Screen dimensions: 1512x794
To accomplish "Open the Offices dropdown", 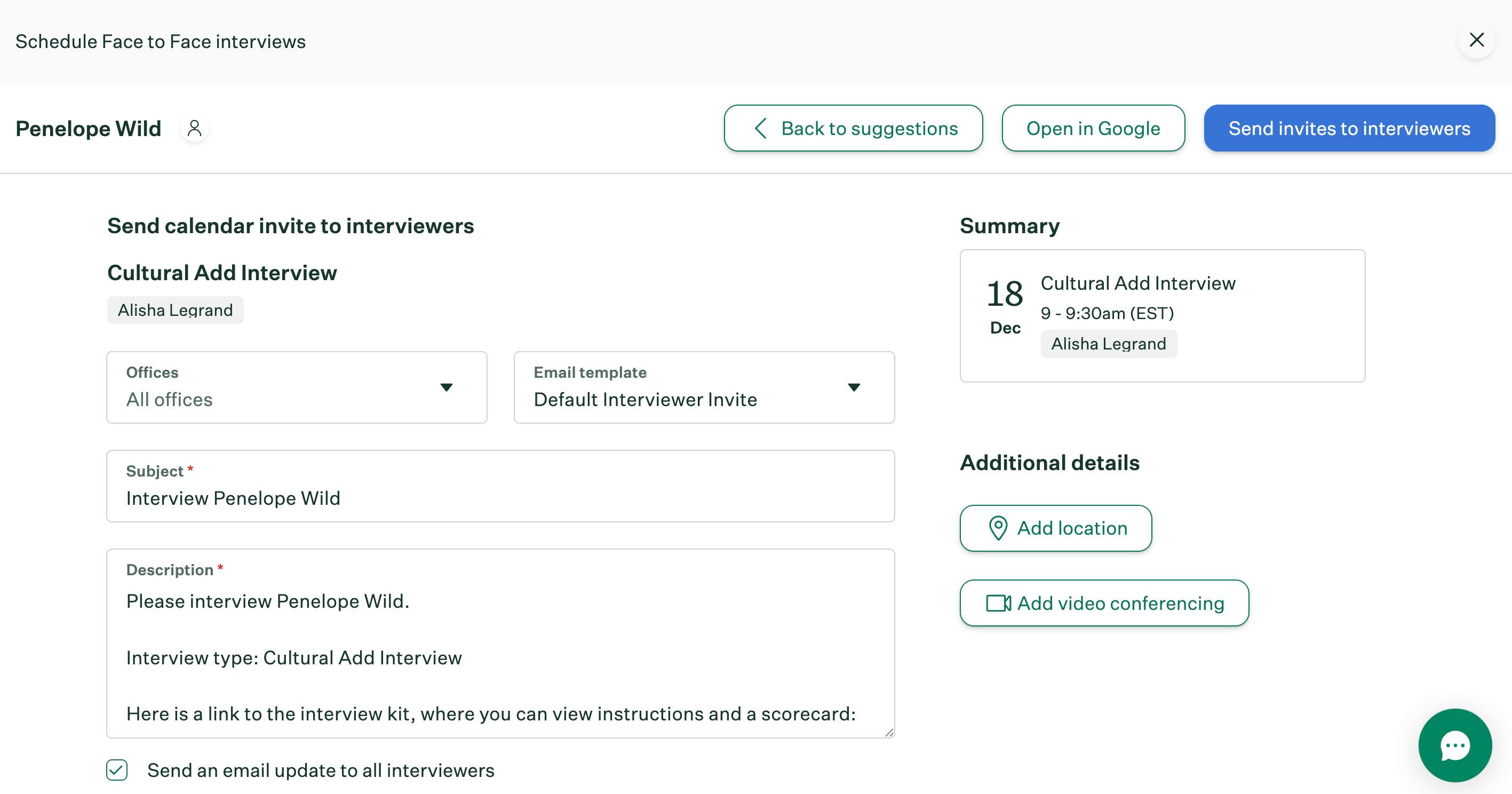I will 297,387.
